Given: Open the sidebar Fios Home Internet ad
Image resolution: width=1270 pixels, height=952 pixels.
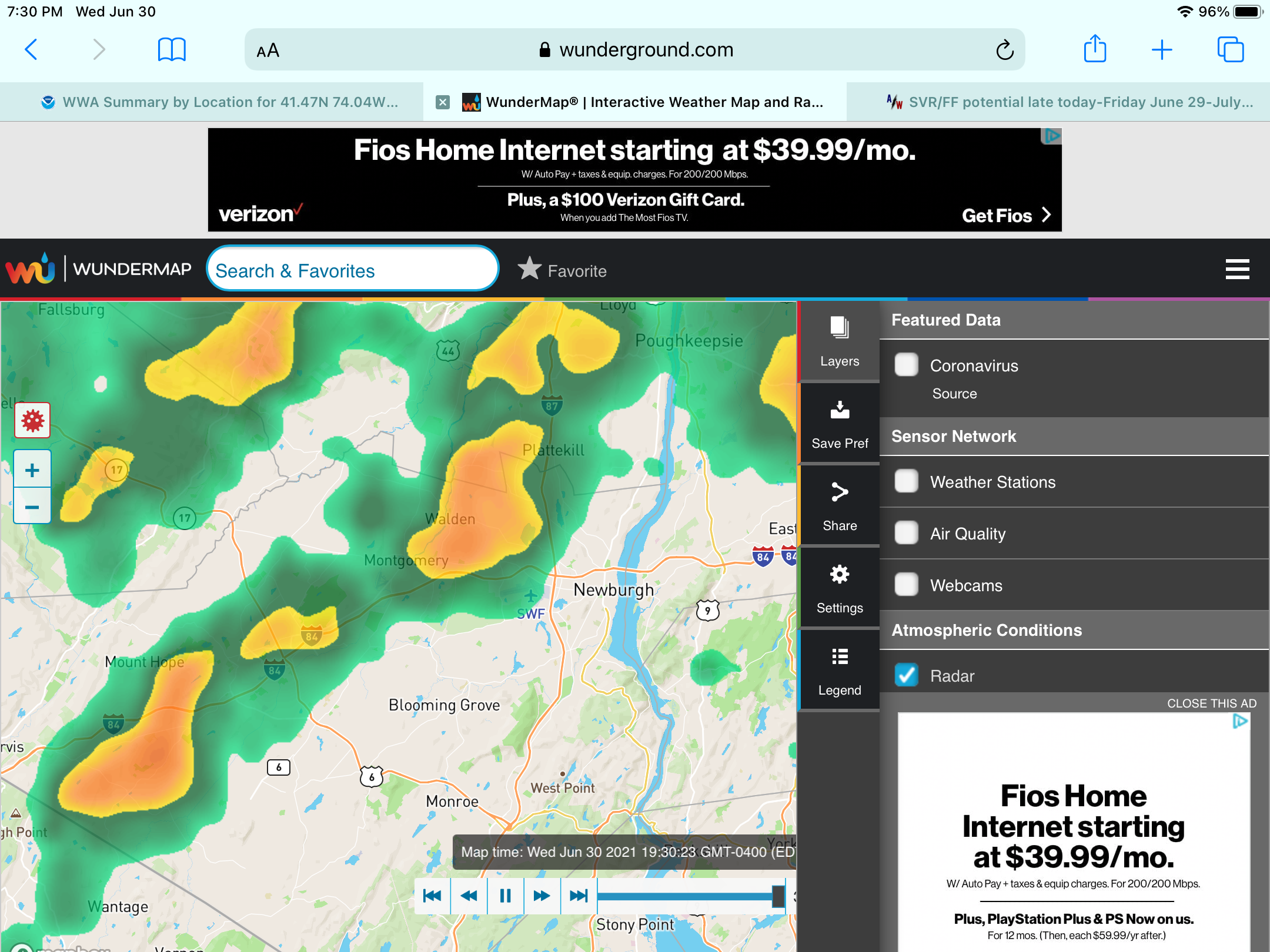Looking at the screenshot, I should tap(1074, 832).
